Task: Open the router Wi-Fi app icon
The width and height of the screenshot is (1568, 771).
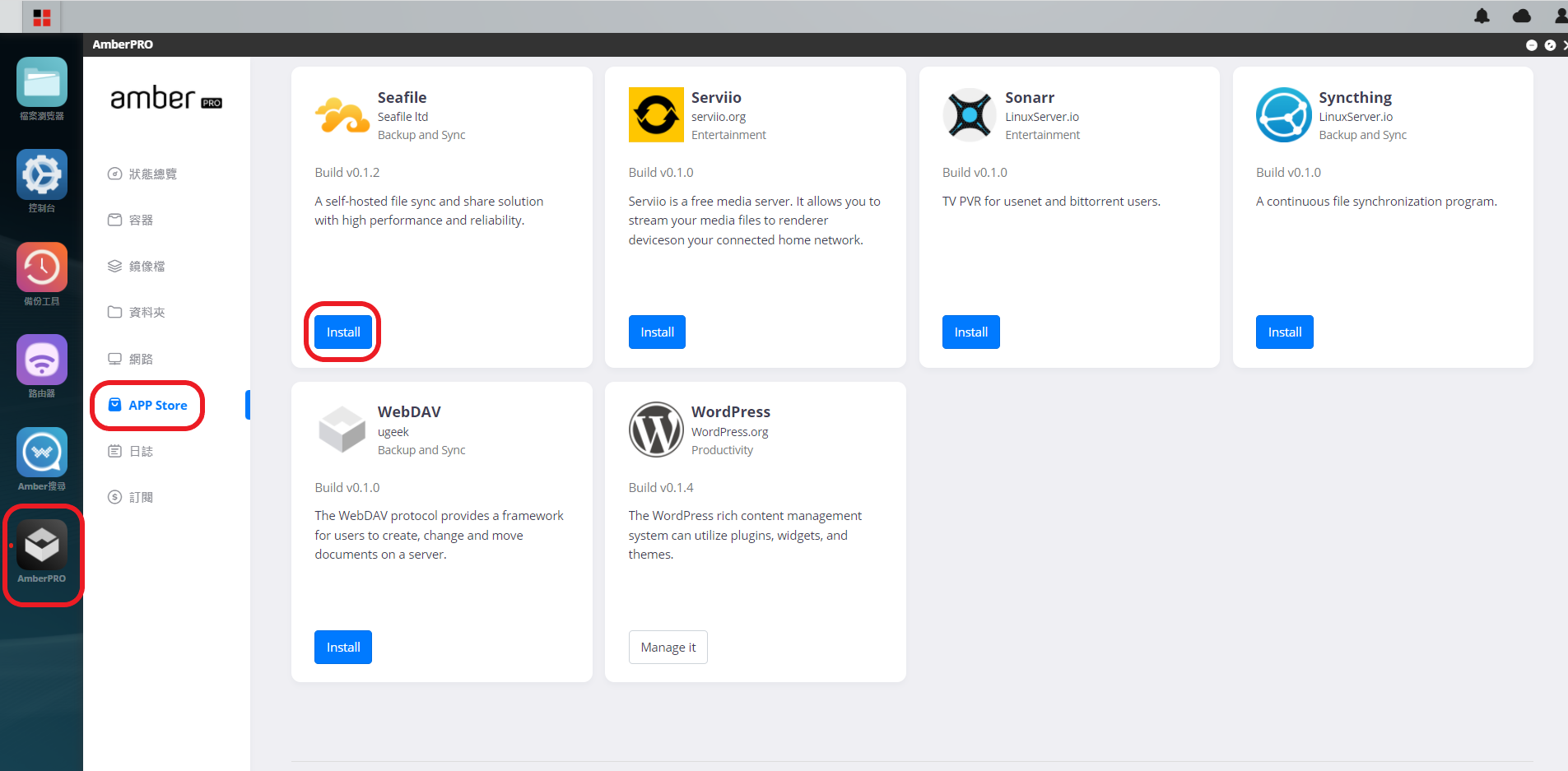Action: pos(41,360)
